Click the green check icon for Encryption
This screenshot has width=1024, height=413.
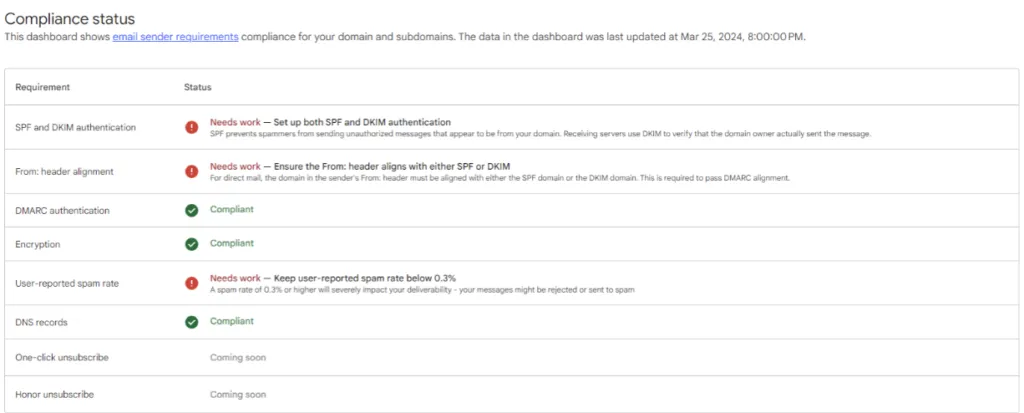pos(191,244)
